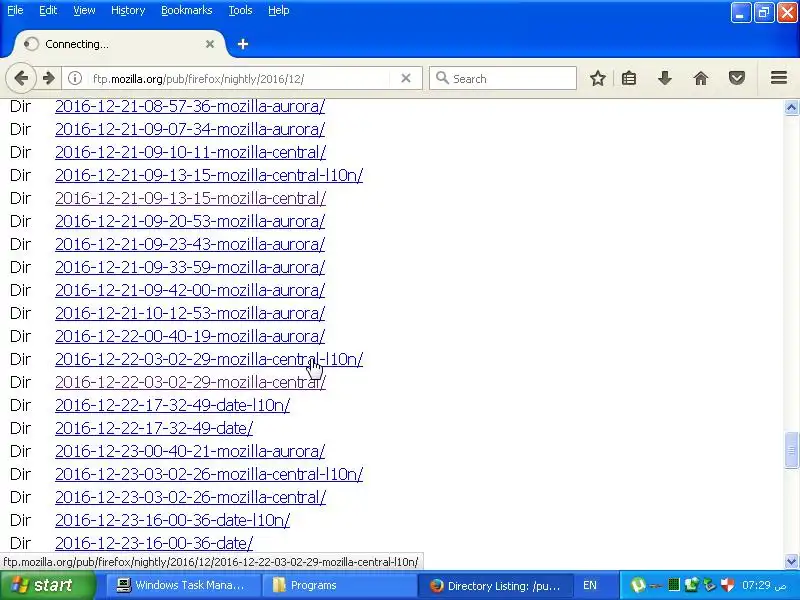Image resolution: width=800 pixels, height=600 pixels.
Task: Show bookmarks list icon in toolbar
Action: point(629,78)
